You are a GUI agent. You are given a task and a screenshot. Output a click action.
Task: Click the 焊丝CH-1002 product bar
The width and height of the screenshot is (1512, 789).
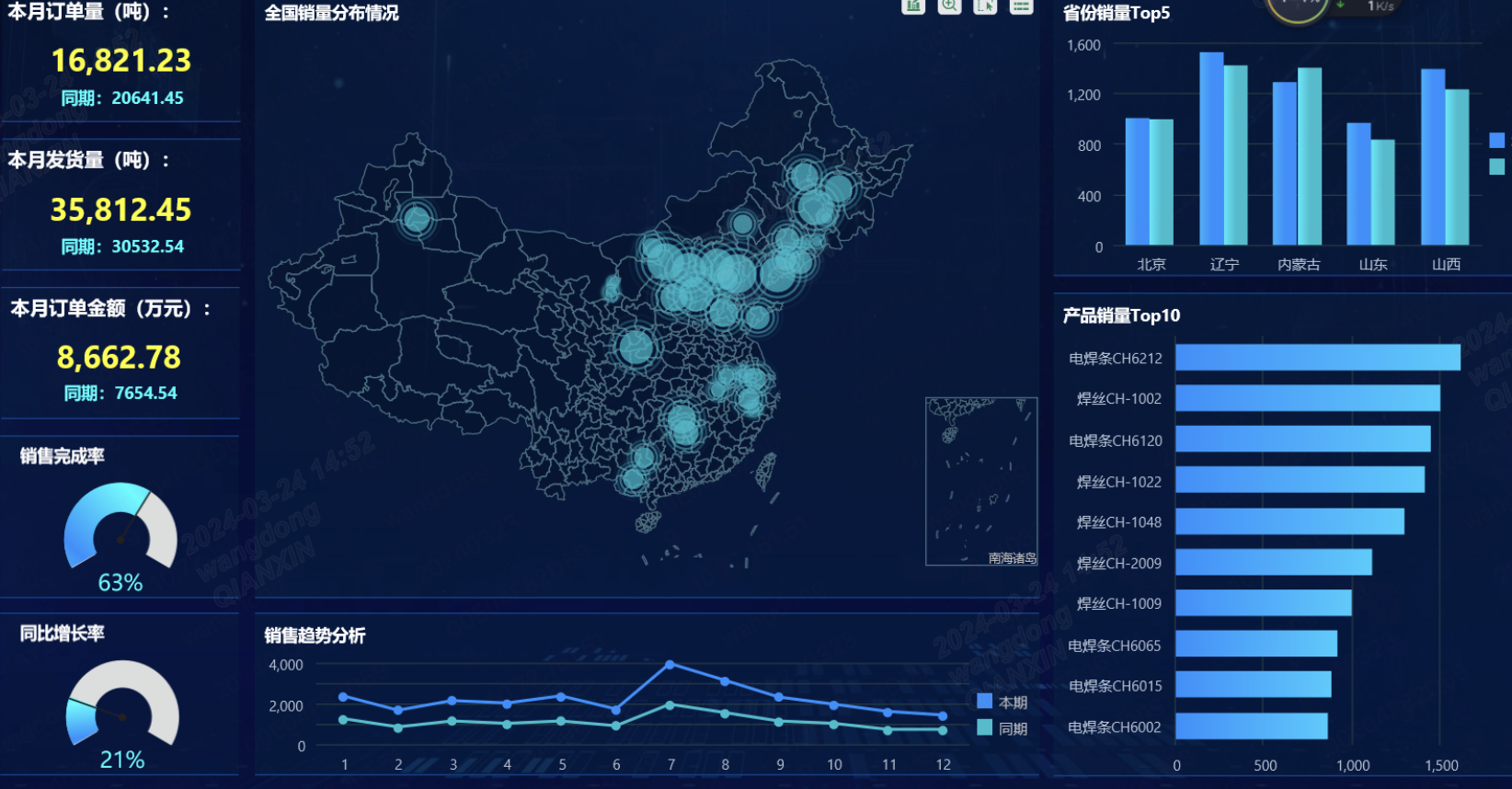coord(1308,398)
